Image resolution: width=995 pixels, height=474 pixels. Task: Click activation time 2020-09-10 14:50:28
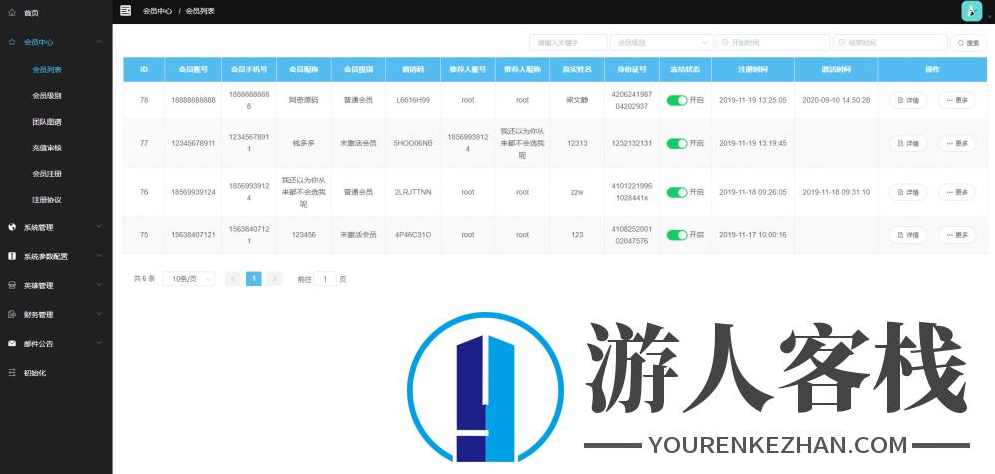tap(836, 100)
